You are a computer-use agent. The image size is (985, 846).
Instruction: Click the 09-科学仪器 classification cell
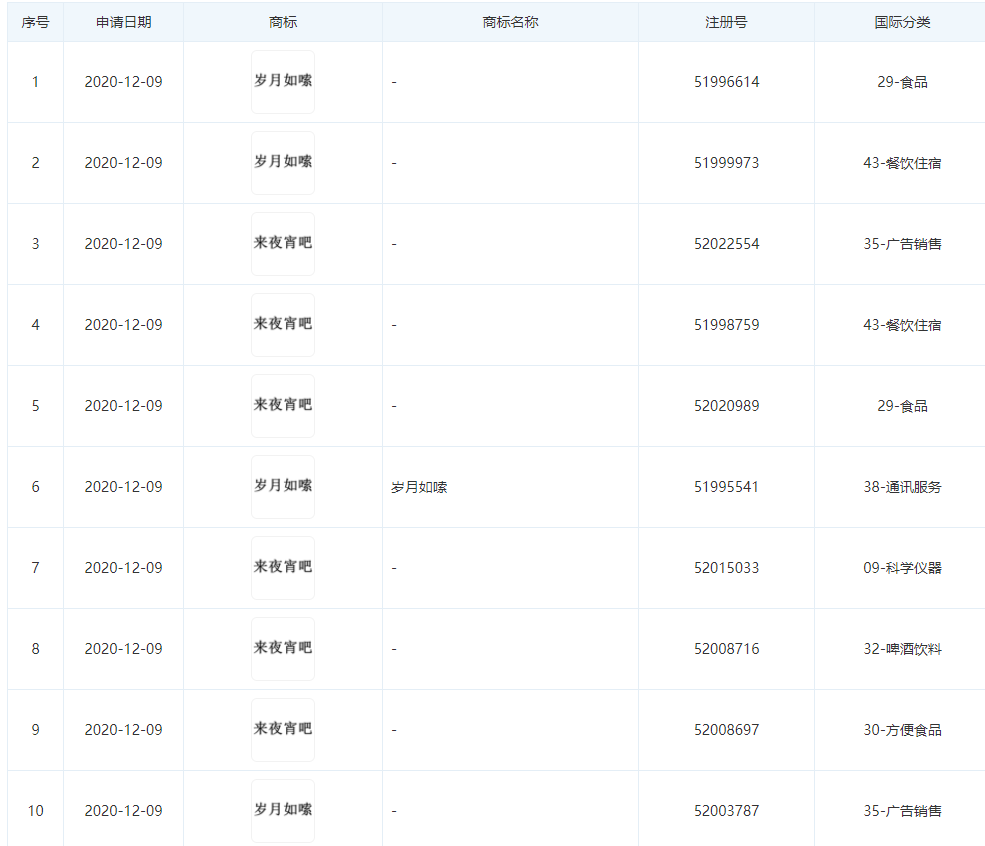point(902,568)
